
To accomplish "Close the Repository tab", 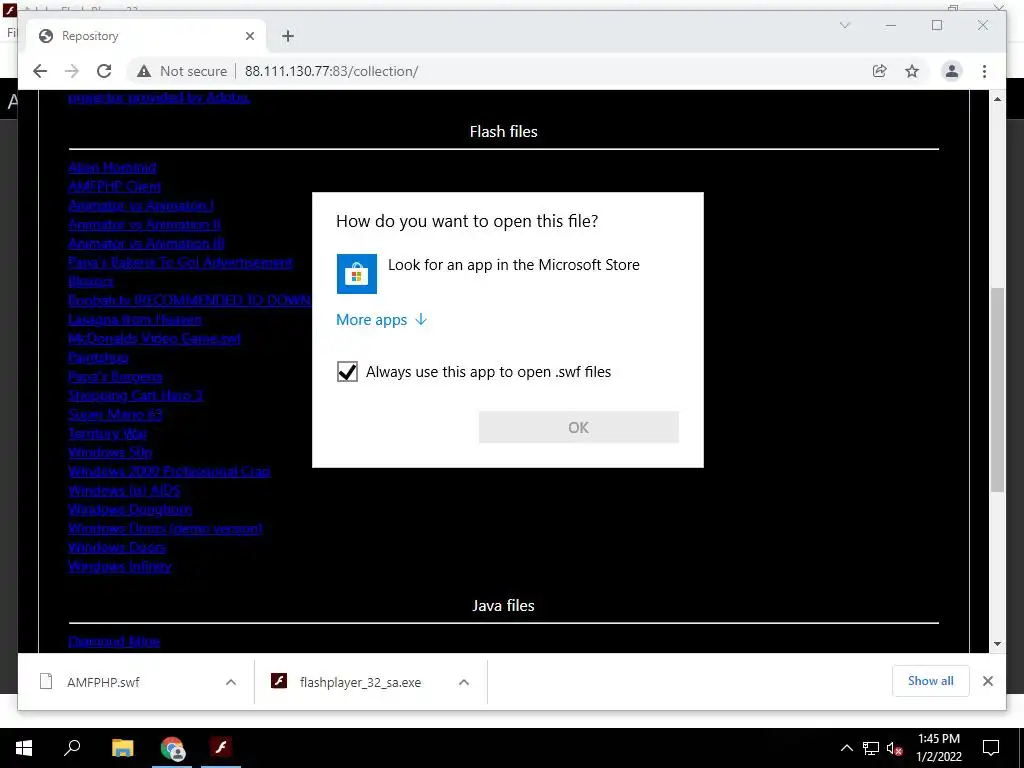I will pos(249,36).
